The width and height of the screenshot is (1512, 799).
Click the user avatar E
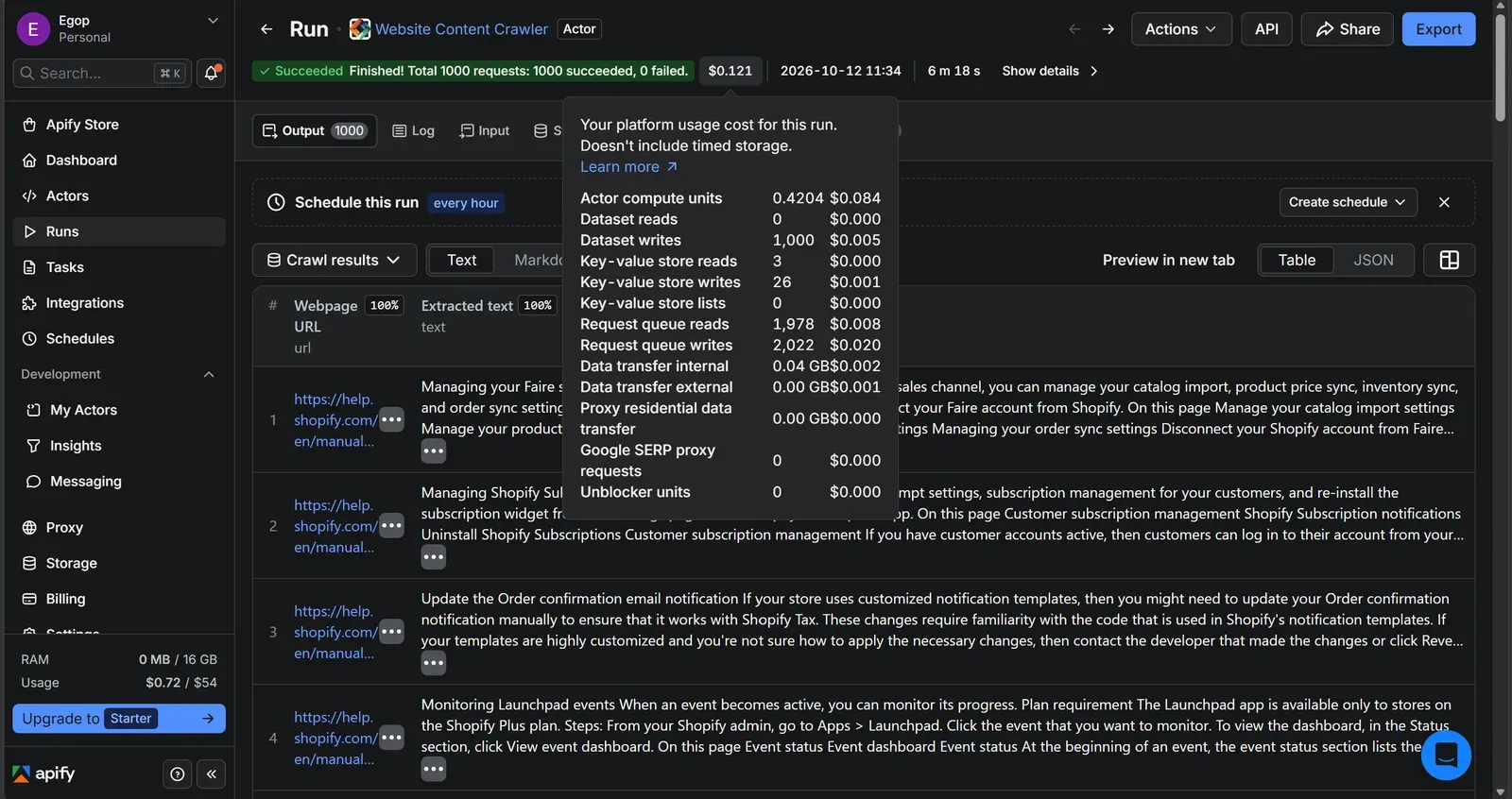click(33, 29)
